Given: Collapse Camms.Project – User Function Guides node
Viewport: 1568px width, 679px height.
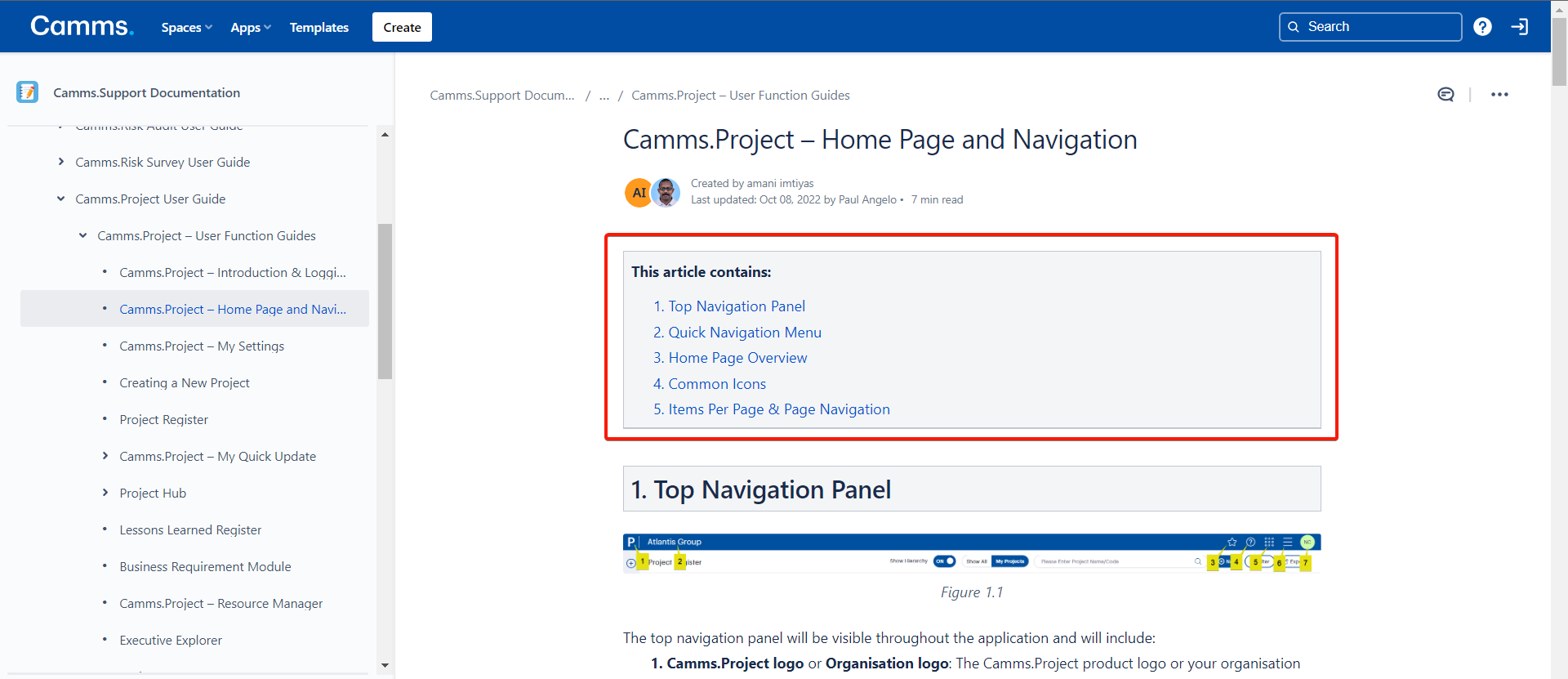Looking at the screenshot, I should pyautogui.click(x=82, y=235).
